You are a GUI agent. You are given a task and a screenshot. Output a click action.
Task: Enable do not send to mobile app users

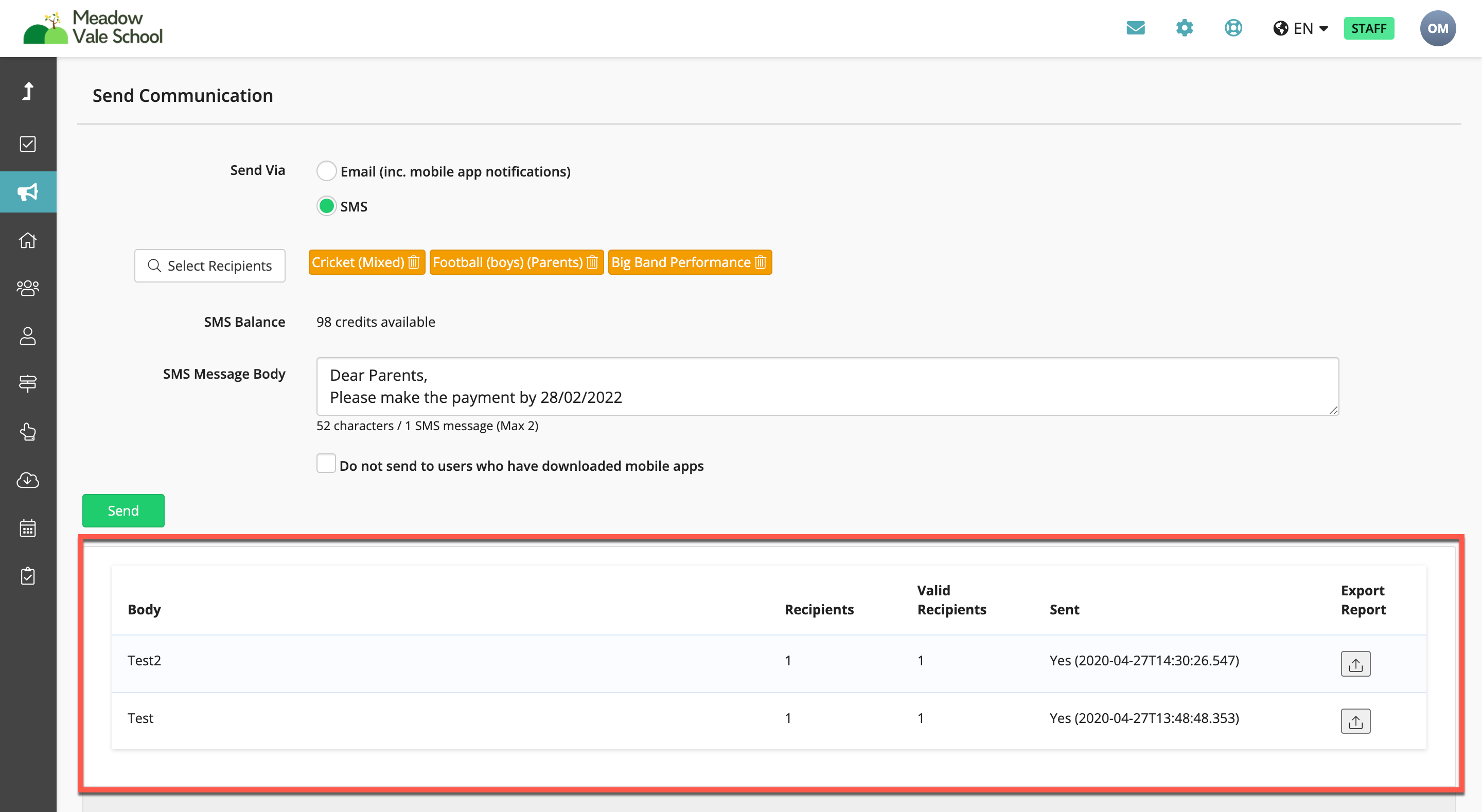326,463
